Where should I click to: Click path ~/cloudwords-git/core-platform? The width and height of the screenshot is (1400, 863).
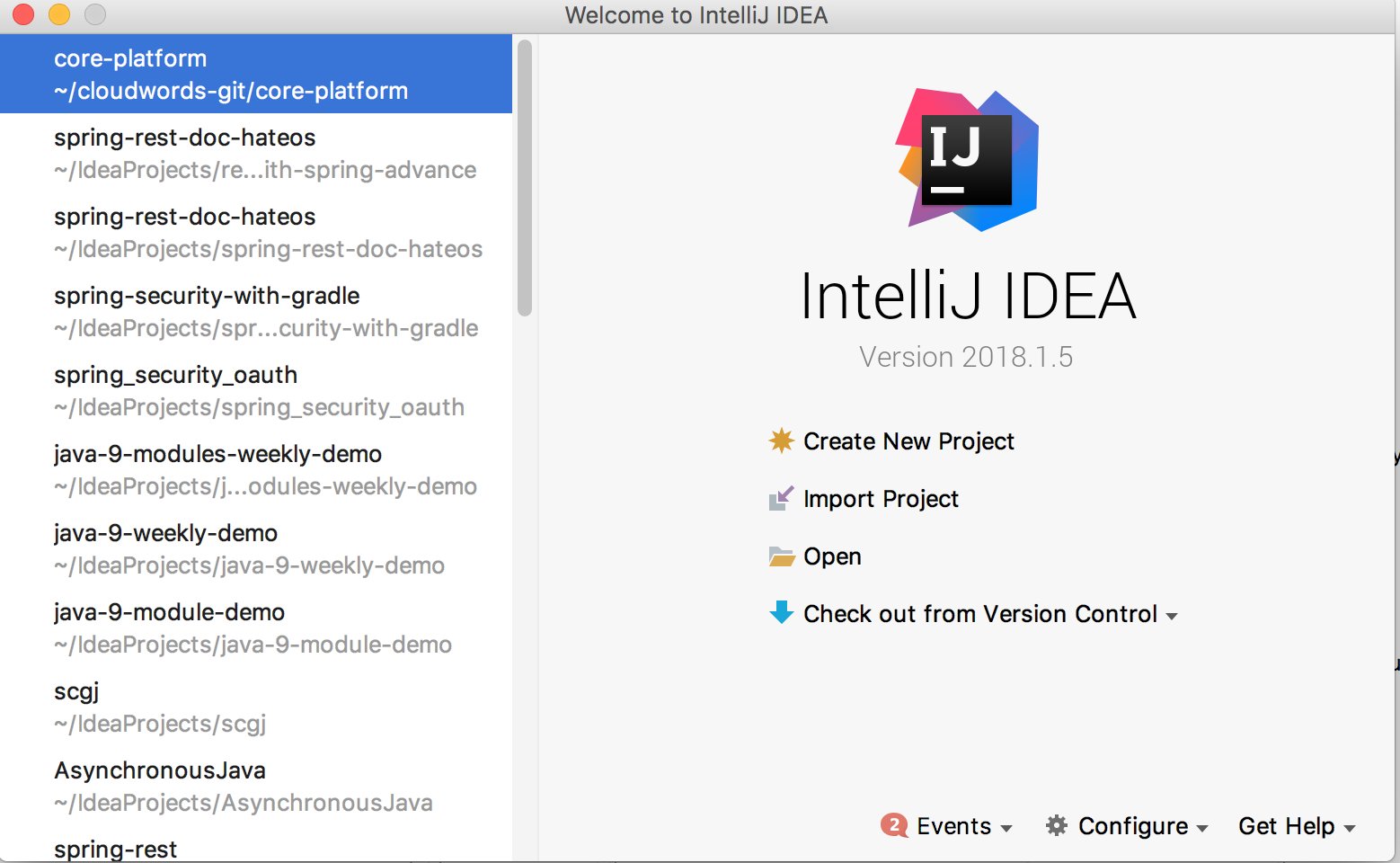pyautogui.click(x=231, y=91)
